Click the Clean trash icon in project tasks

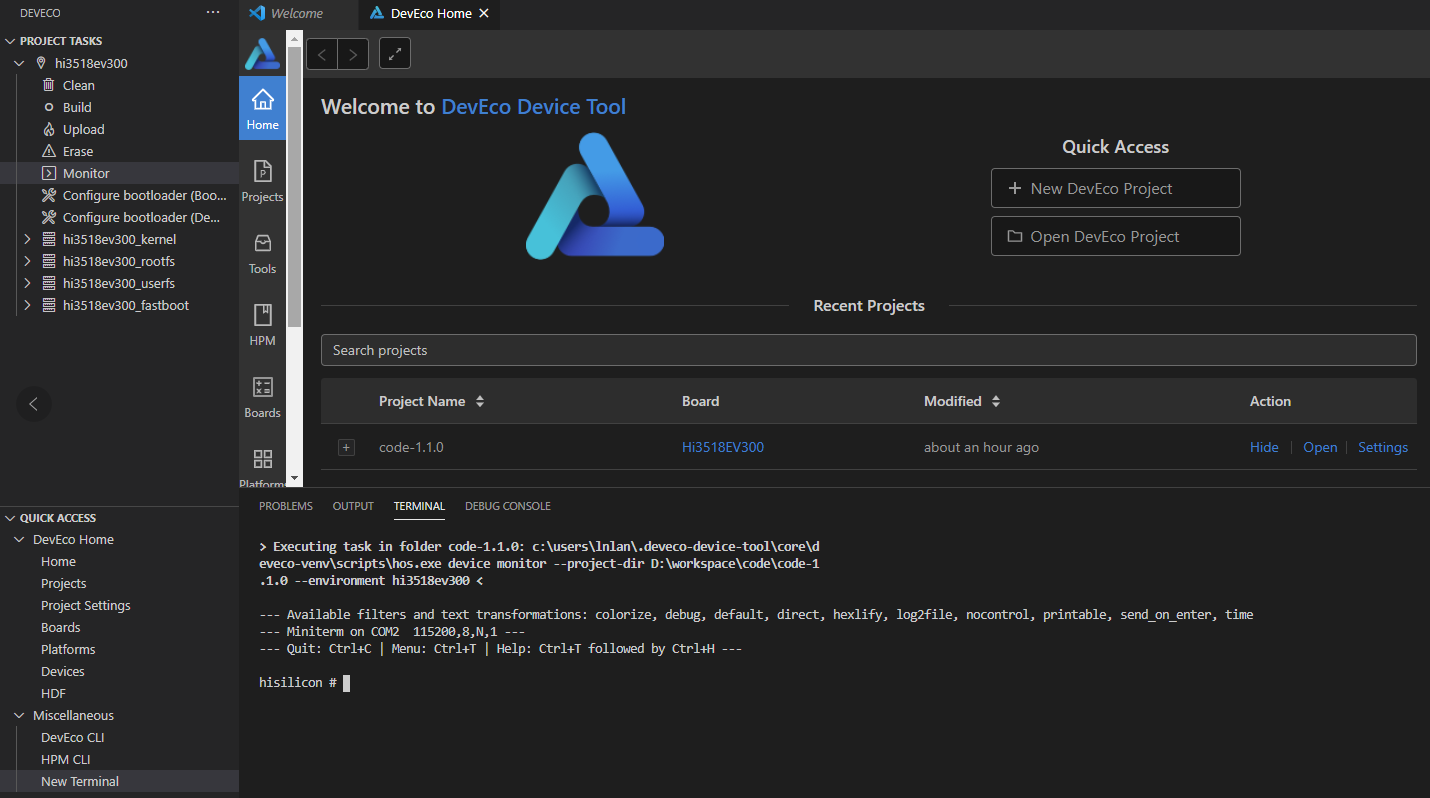(48, 85)
